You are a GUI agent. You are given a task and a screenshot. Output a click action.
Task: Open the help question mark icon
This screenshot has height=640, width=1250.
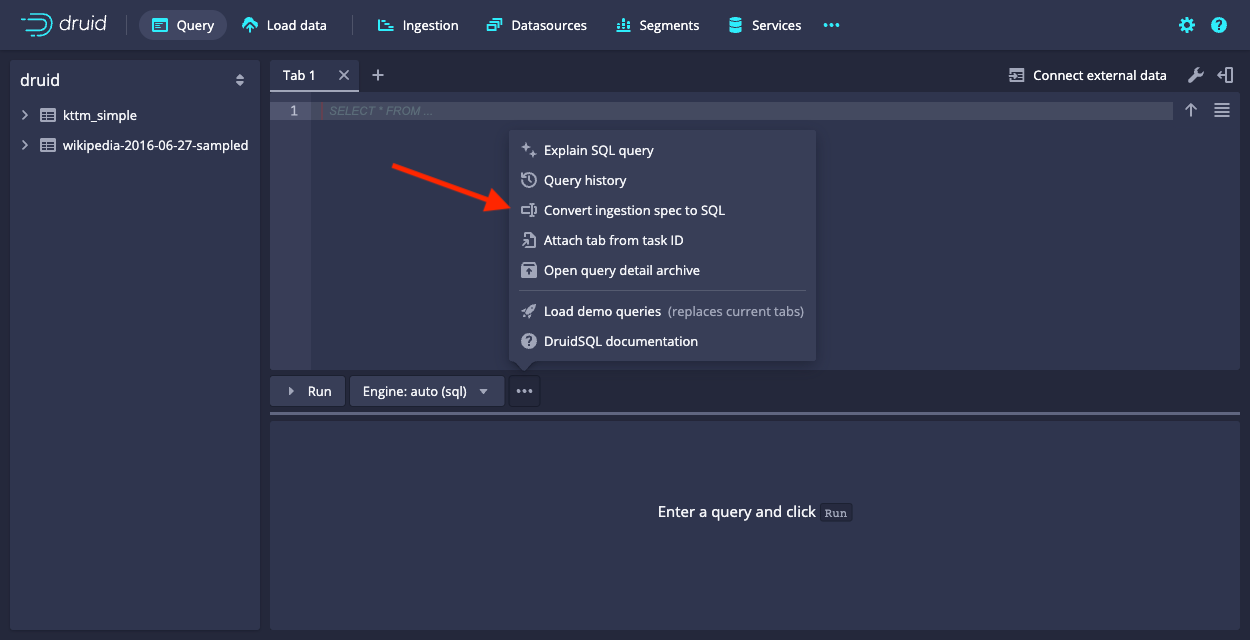[x=1218, y=25]
